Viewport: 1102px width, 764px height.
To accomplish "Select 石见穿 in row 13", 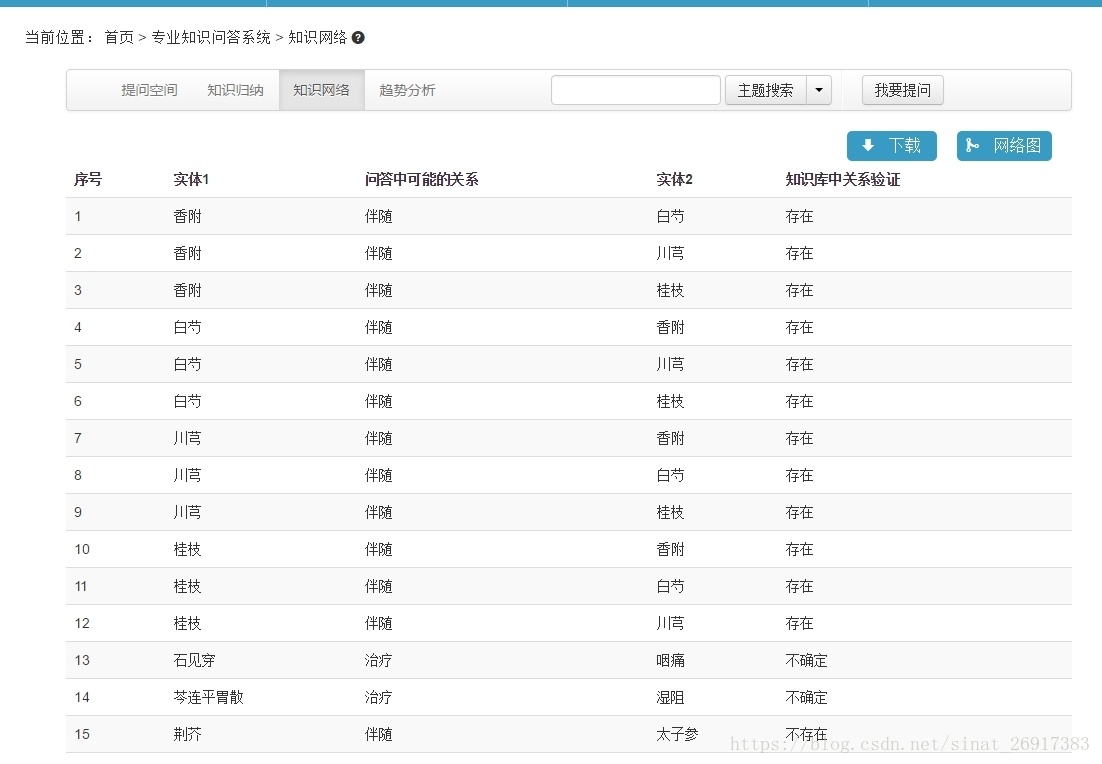I will (195, 661).
